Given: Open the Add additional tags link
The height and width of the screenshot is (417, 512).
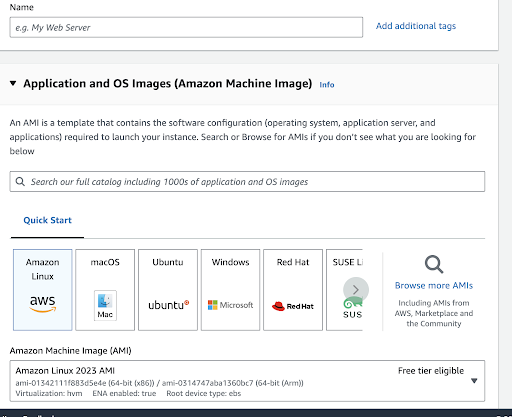Looking at the screenshot, I should (416, 26).
